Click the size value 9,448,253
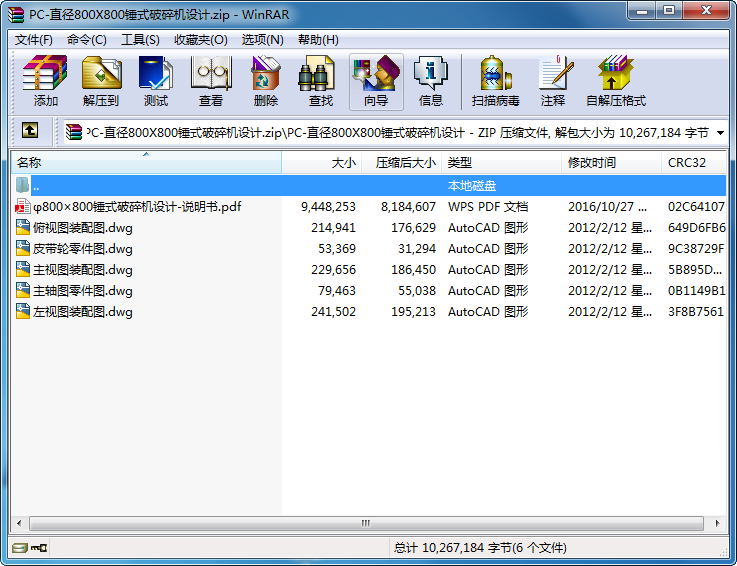 tap(328, 206)
